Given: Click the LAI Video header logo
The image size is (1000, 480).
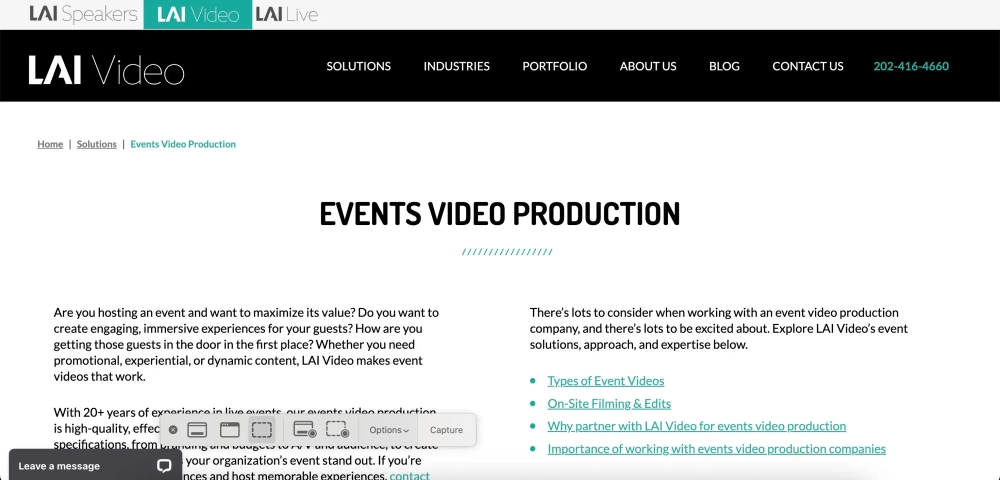Looking at the screenshot, I should tap(107, 69).
